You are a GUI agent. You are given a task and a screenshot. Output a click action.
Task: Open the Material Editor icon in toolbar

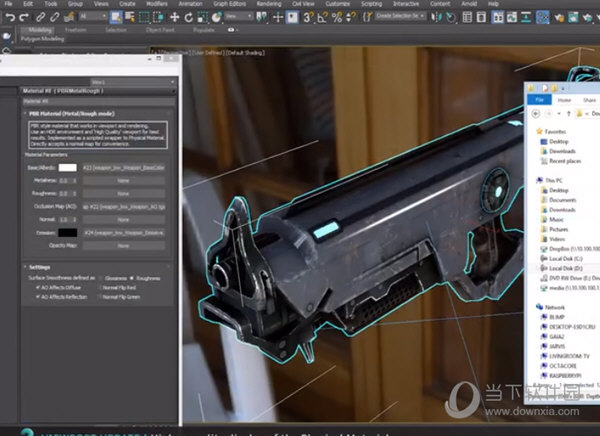point(542,17)
